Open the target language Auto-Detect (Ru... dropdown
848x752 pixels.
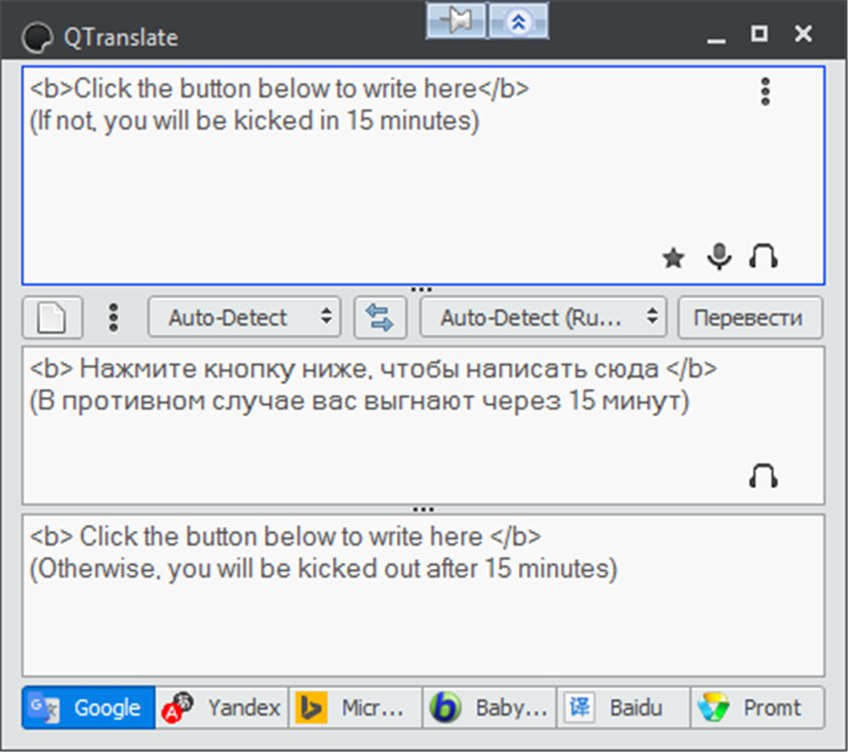pyautogui.click(x=544, y=318)
